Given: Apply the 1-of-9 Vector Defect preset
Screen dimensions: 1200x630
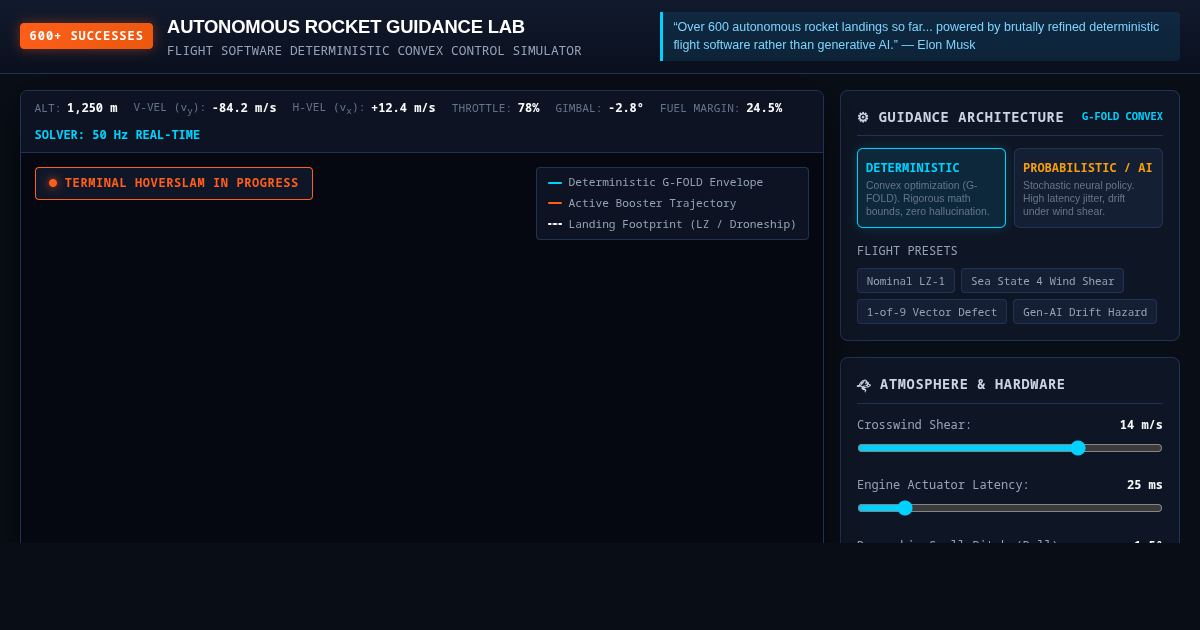Looking at the screenshot, I should tap(932, 312).
